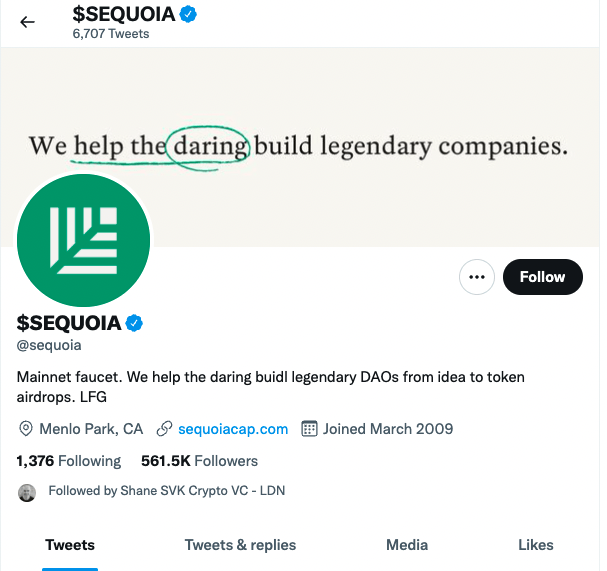
Task: Follow the $SEQUOIA account
Action: click(542, 277)
